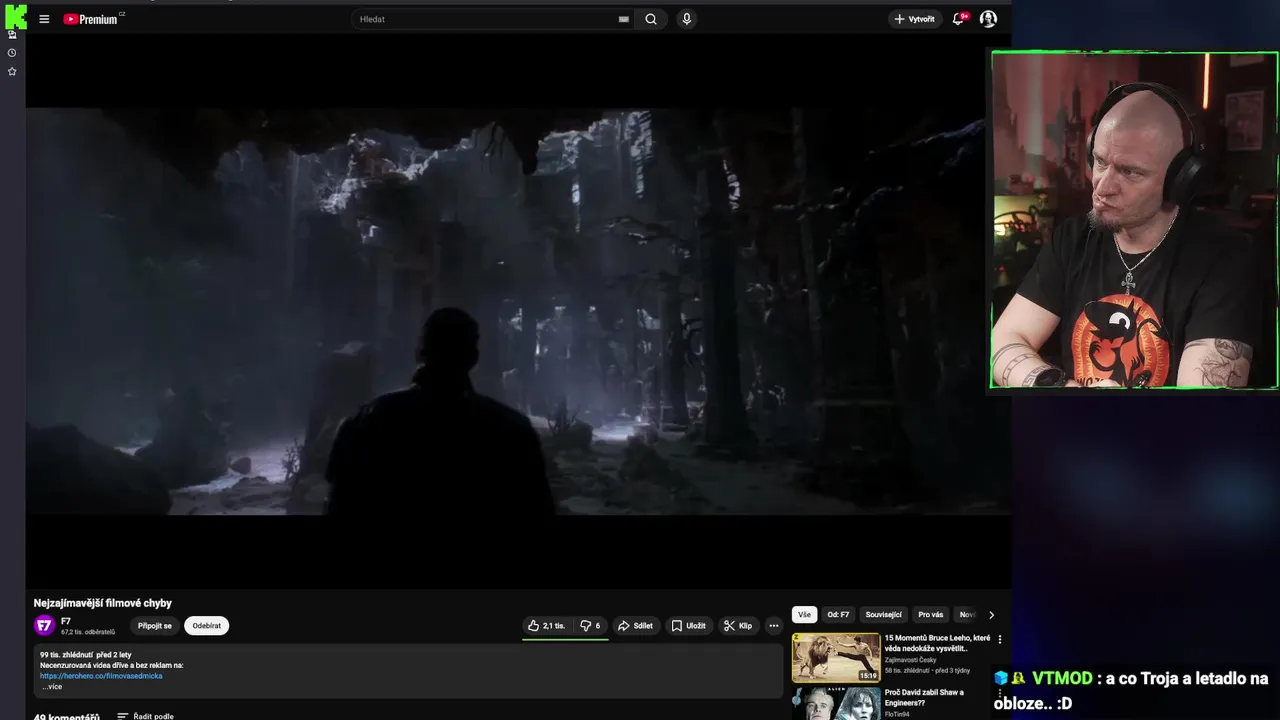Open the herohero.co/filmovasedmicka link

[101, 676]
